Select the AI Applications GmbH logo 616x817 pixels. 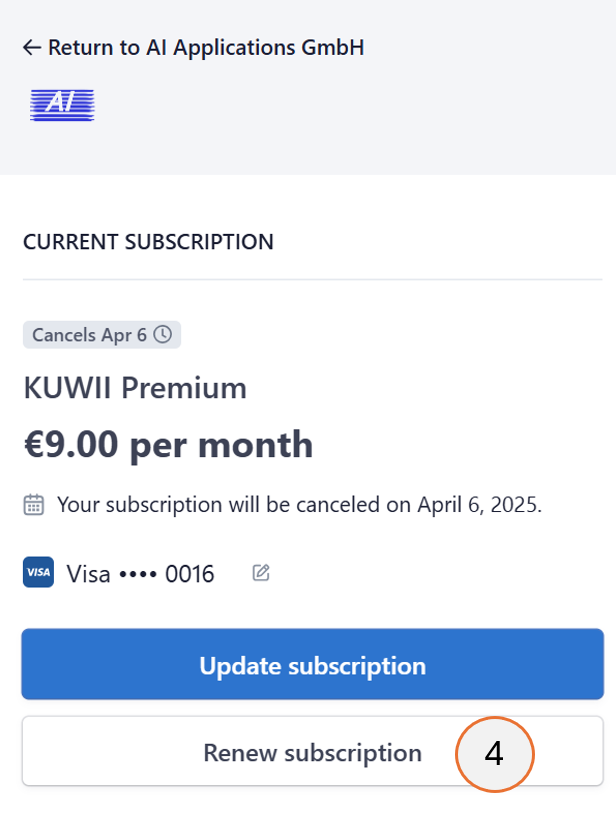point(61,104)
